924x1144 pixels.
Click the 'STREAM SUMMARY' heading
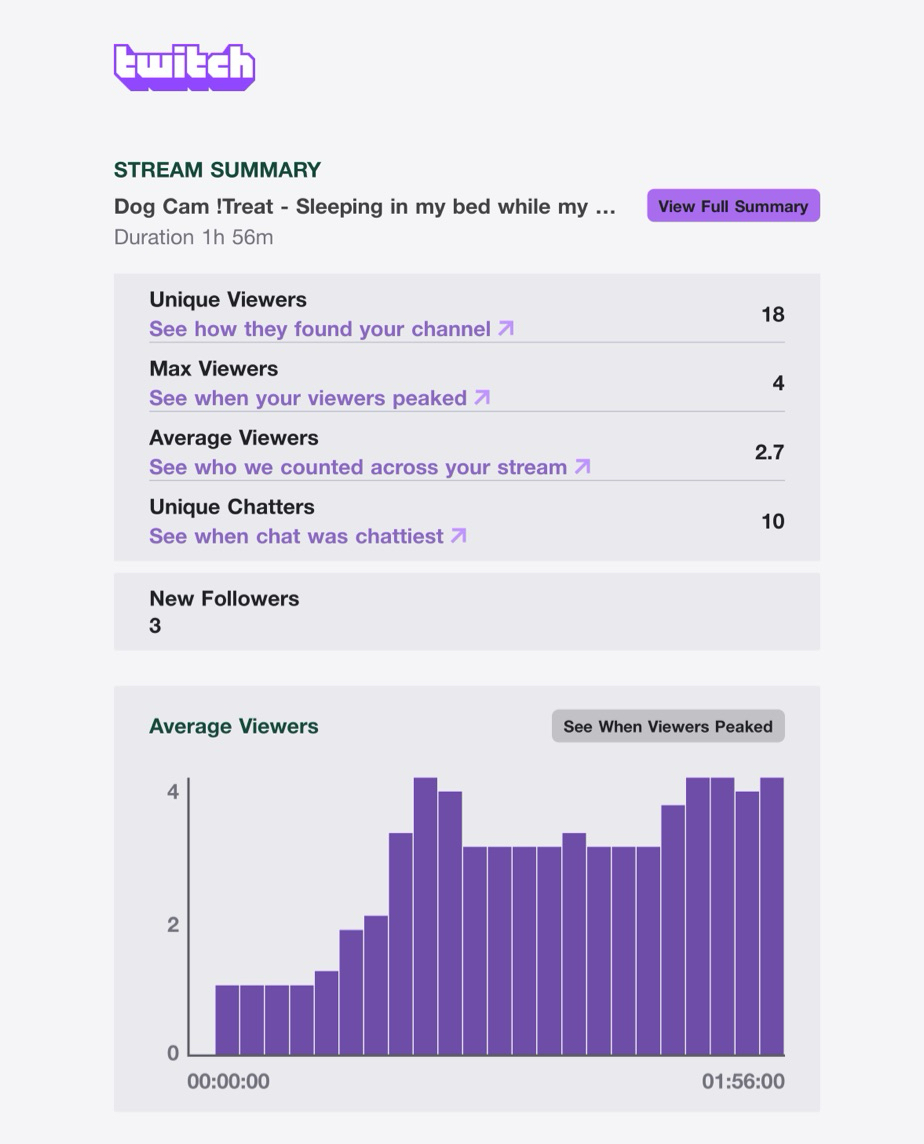click(x=217, y=170)
